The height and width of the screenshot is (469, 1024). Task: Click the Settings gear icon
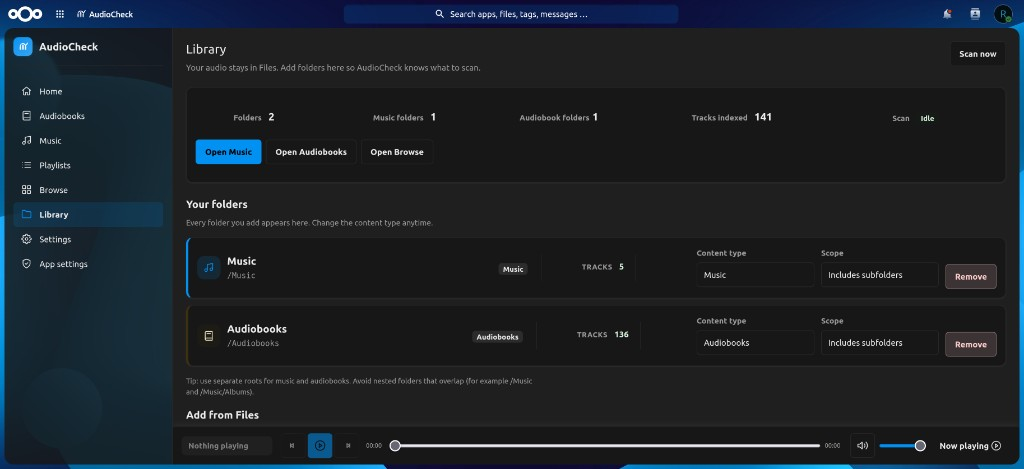[x=26, y=239]
